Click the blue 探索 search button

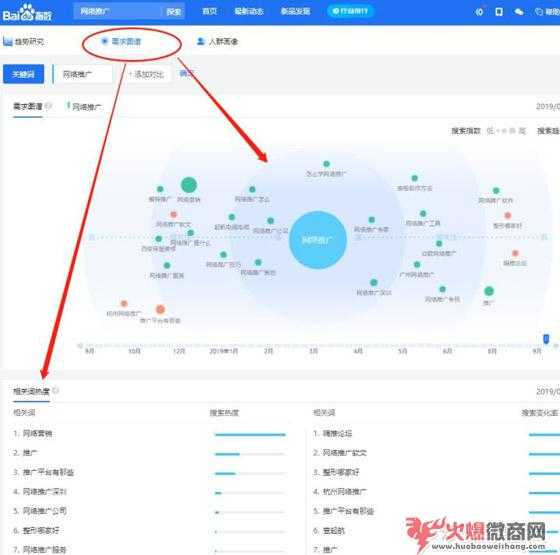pos(174,12)
